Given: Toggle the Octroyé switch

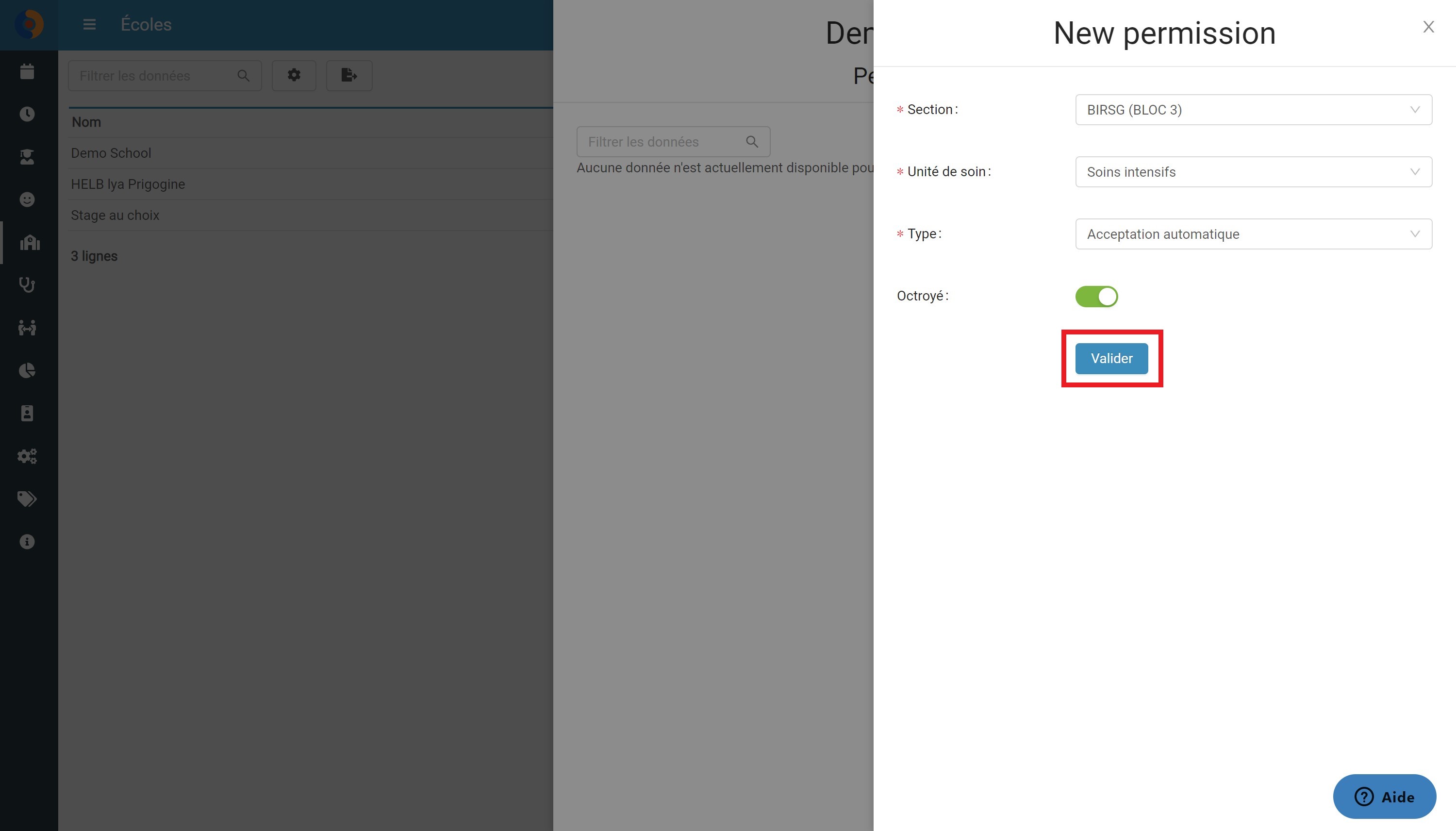Looking at the screenshot, I should 1096,297.
